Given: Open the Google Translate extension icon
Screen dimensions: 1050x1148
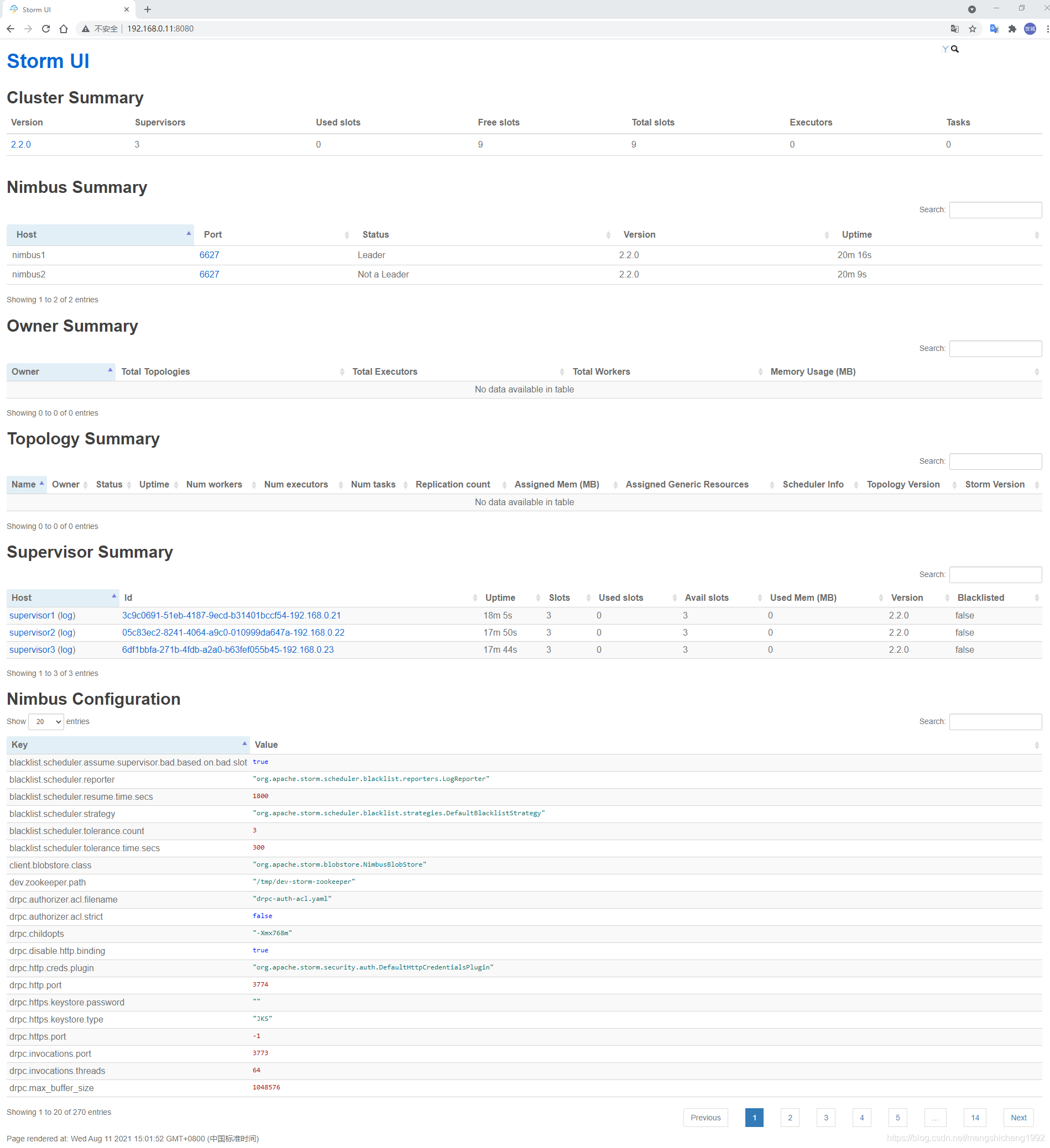Looking at the screenshot, I should (994, 29).
